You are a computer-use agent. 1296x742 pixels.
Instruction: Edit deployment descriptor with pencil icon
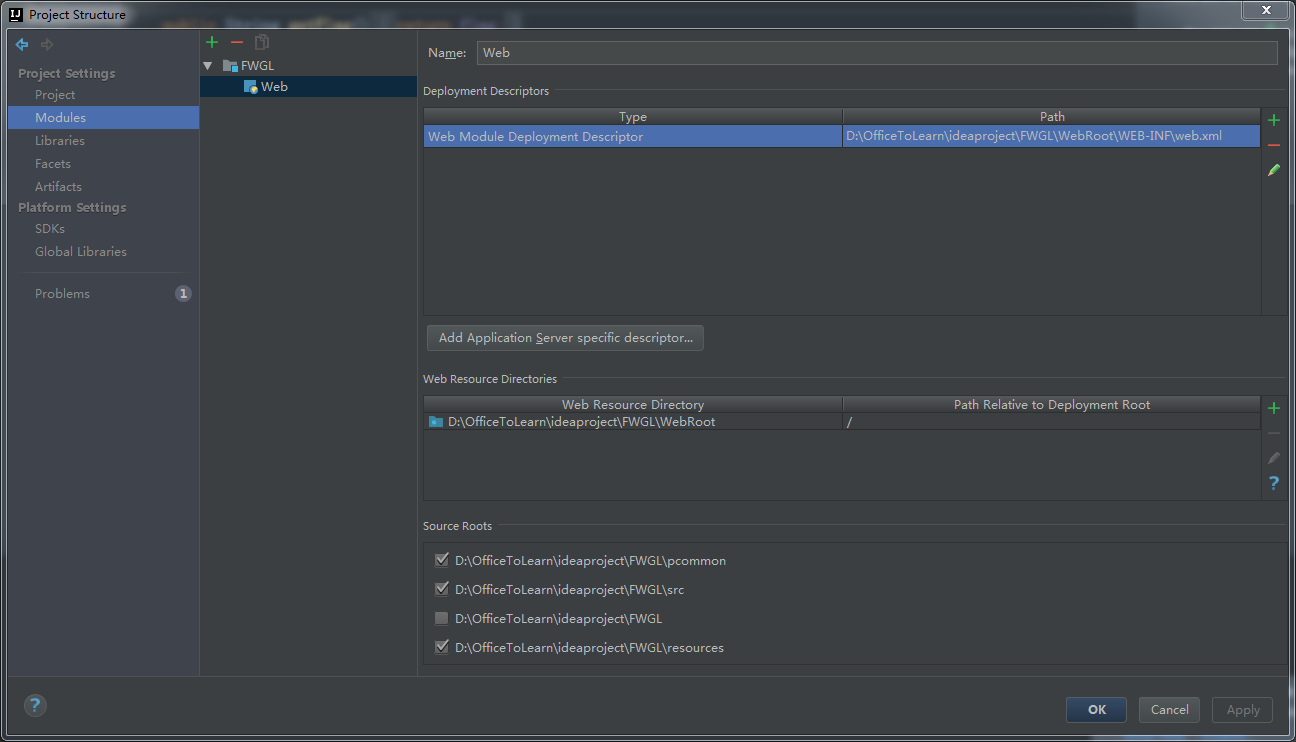coord(1274,170)
